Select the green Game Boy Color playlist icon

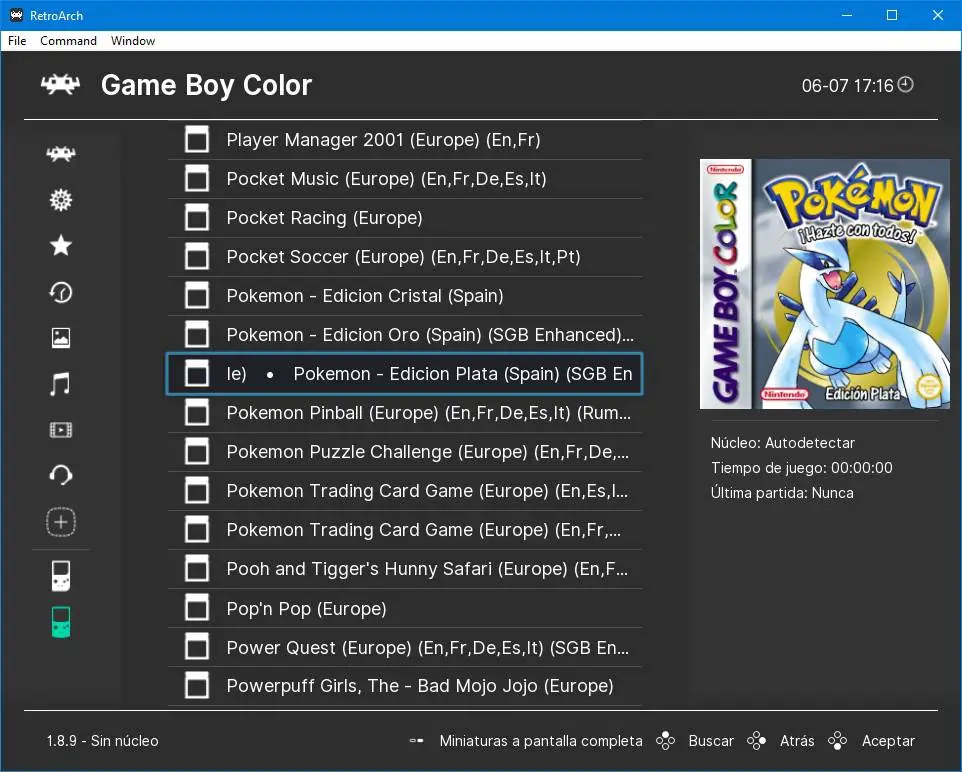pyautogui.click(x=61, y=622)
